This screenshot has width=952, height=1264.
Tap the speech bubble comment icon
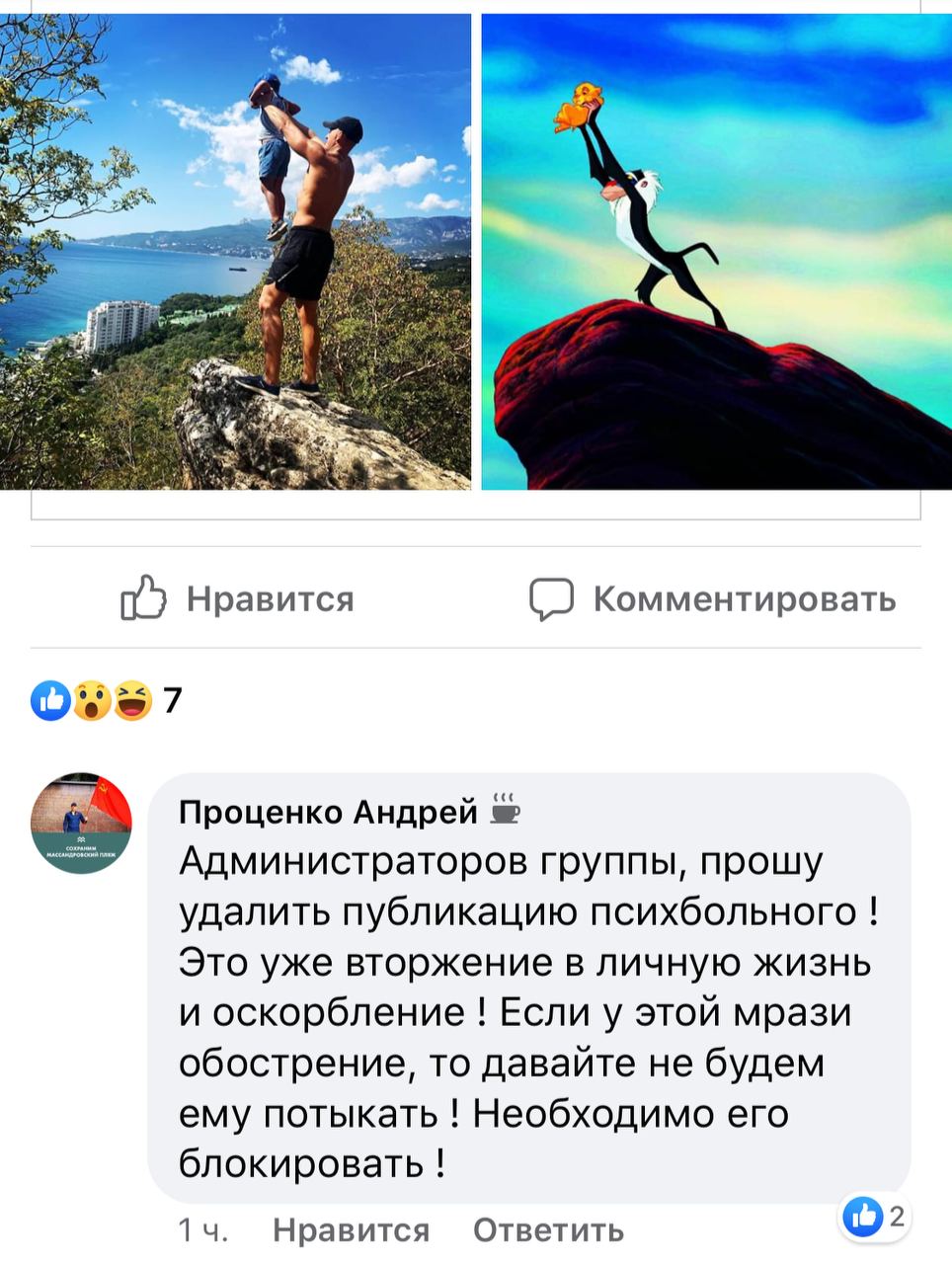point(551,598)
